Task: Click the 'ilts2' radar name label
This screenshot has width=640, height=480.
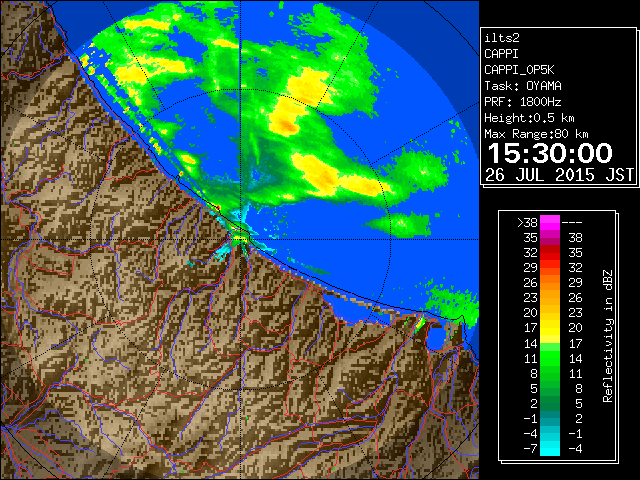Action: pos(502,38)
